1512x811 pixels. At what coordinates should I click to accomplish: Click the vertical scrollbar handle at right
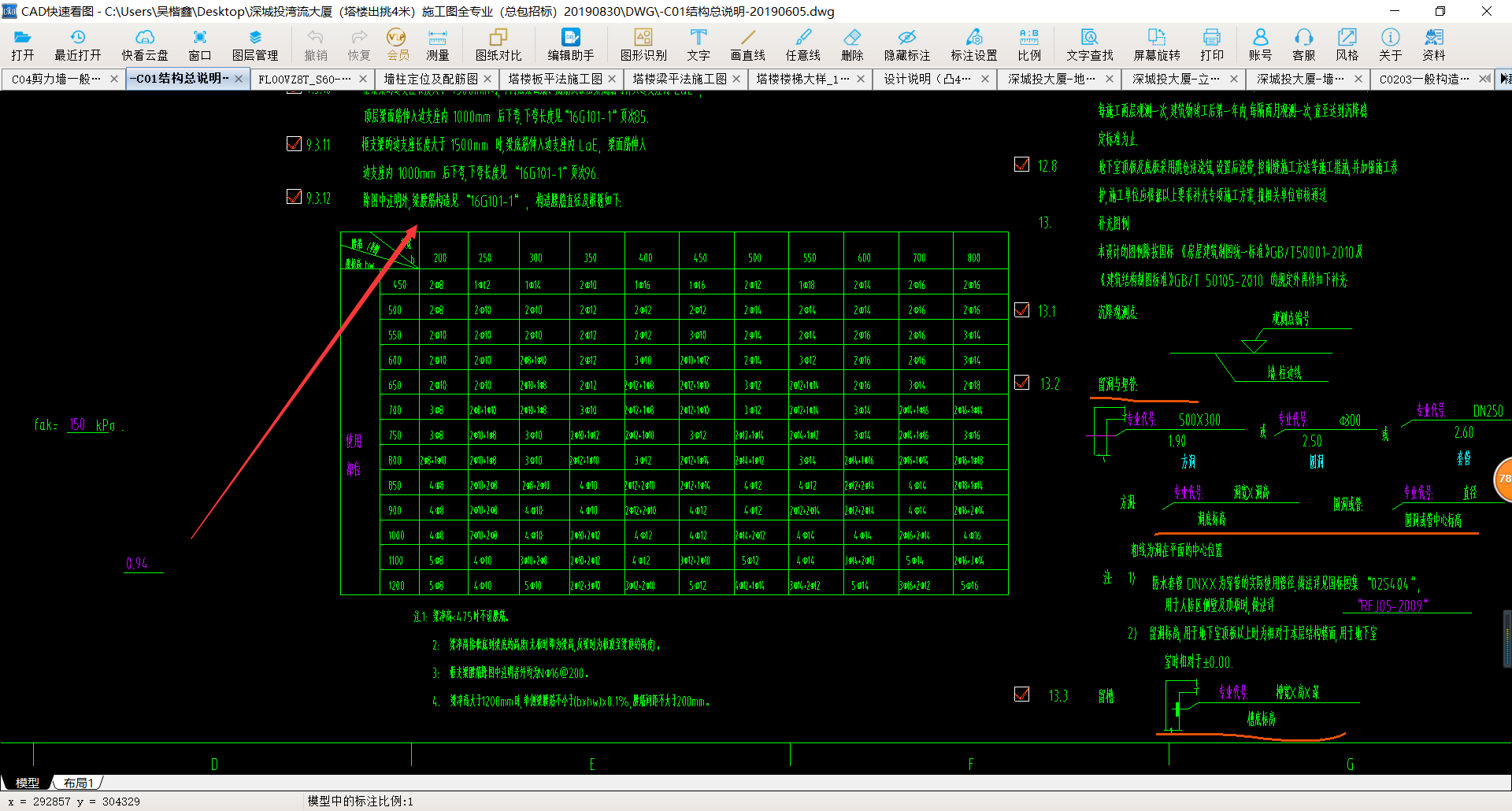point(1507,639)
